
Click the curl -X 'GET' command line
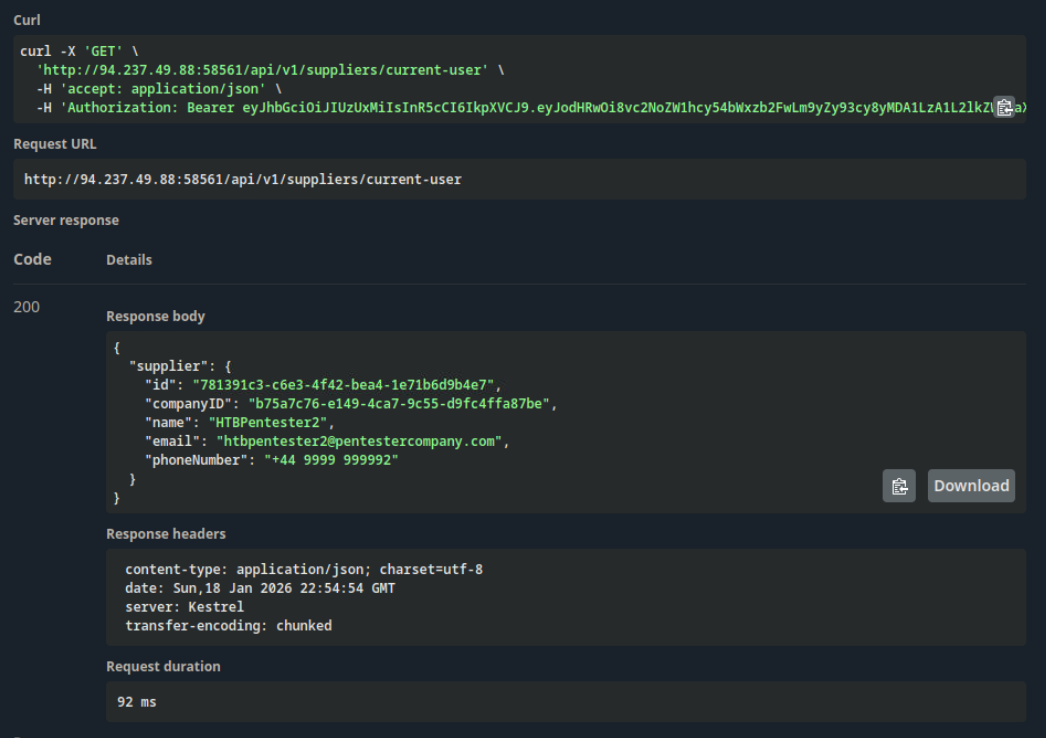click(x=79, y=51)
